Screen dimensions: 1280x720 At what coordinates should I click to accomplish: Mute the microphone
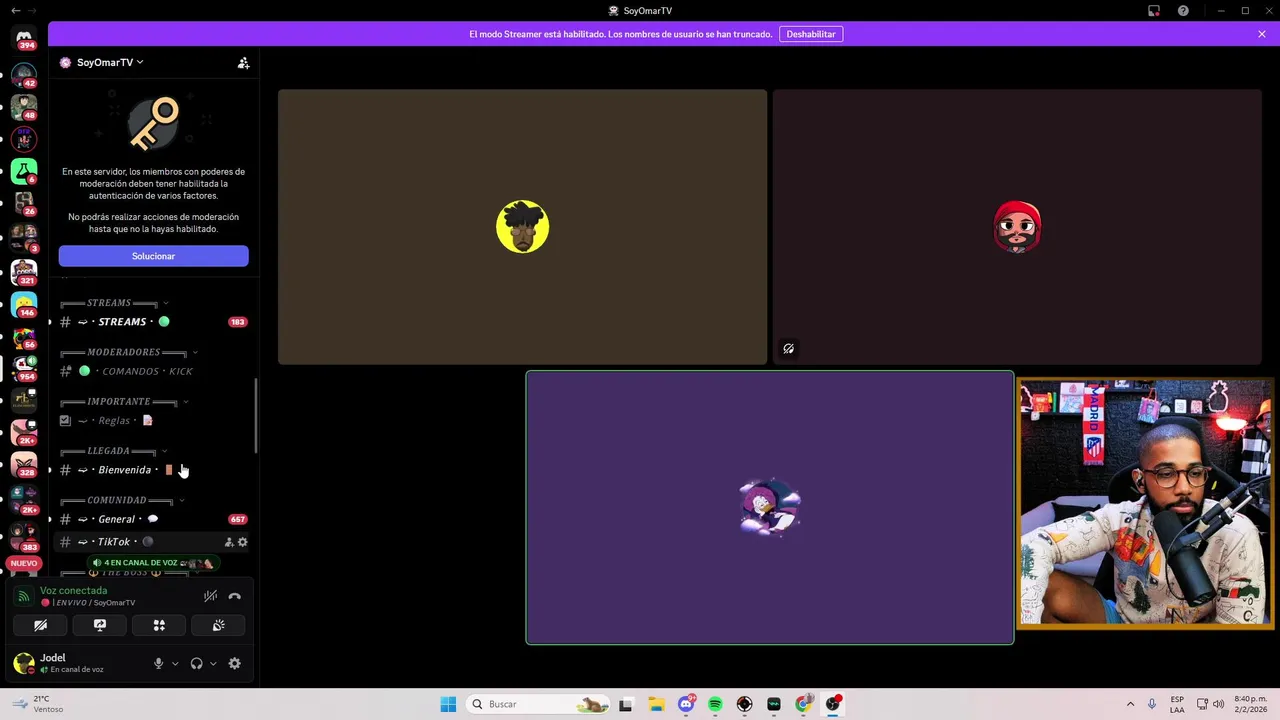point(158,663)
